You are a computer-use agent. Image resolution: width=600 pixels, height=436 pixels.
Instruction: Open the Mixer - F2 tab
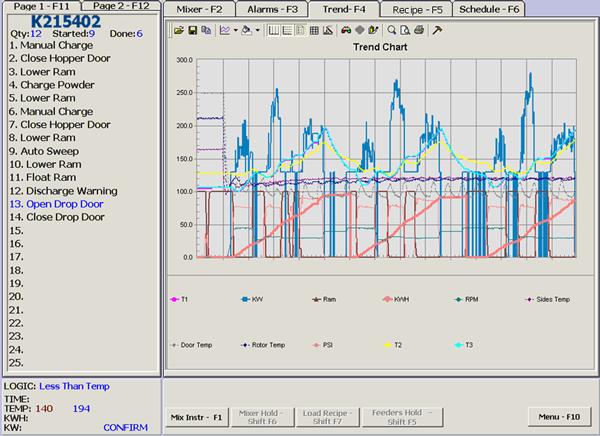click(x=199, y=9)
